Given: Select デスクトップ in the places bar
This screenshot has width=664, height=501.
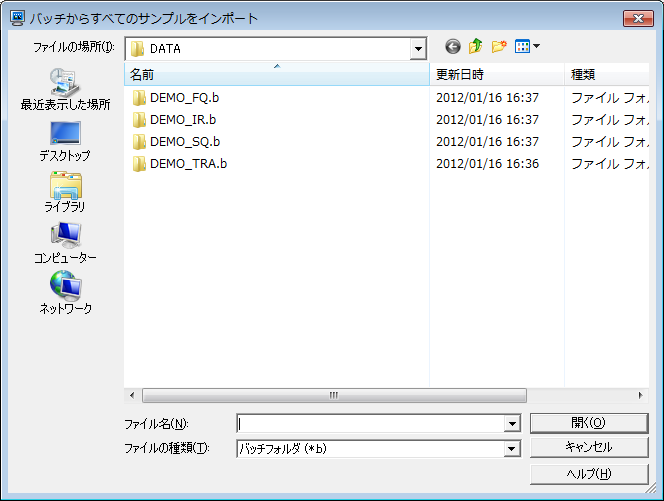Looking at the screenshot, I should 65,141.
